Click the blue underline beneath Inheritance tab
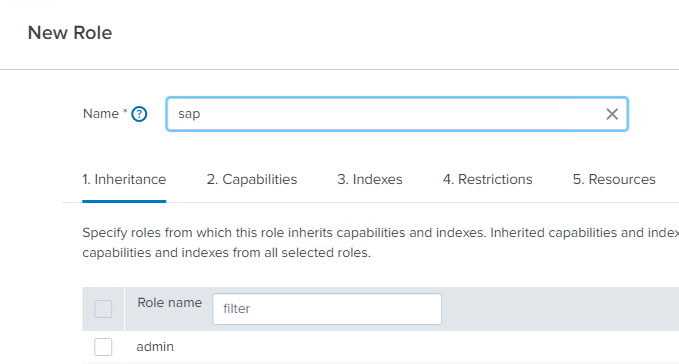Image resolution: width=679 pixels, height=364 pixels. (x=124, y=201)
